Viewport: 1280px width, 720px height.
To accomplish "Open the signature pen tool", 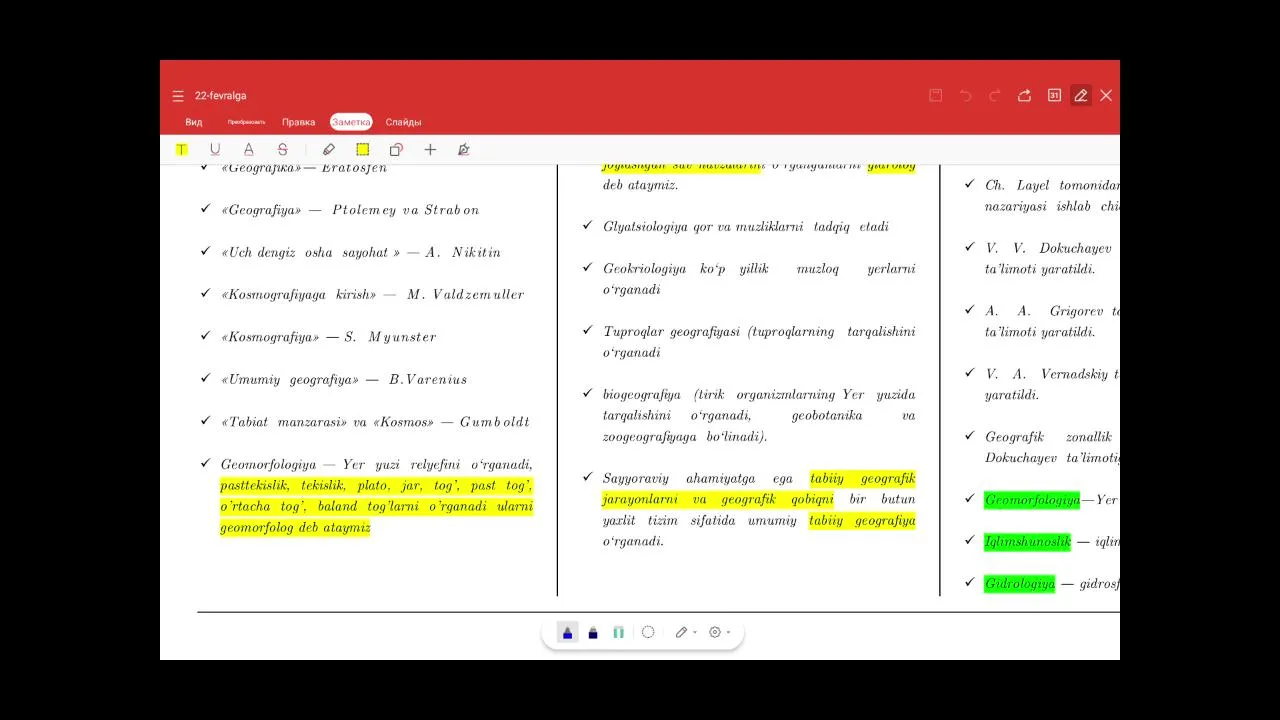I will click(463, 150).
